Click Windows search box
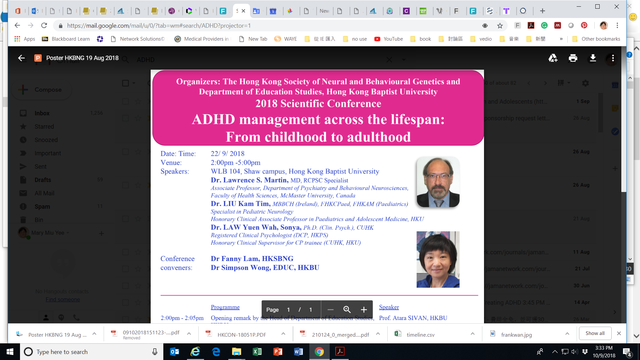 91,351
